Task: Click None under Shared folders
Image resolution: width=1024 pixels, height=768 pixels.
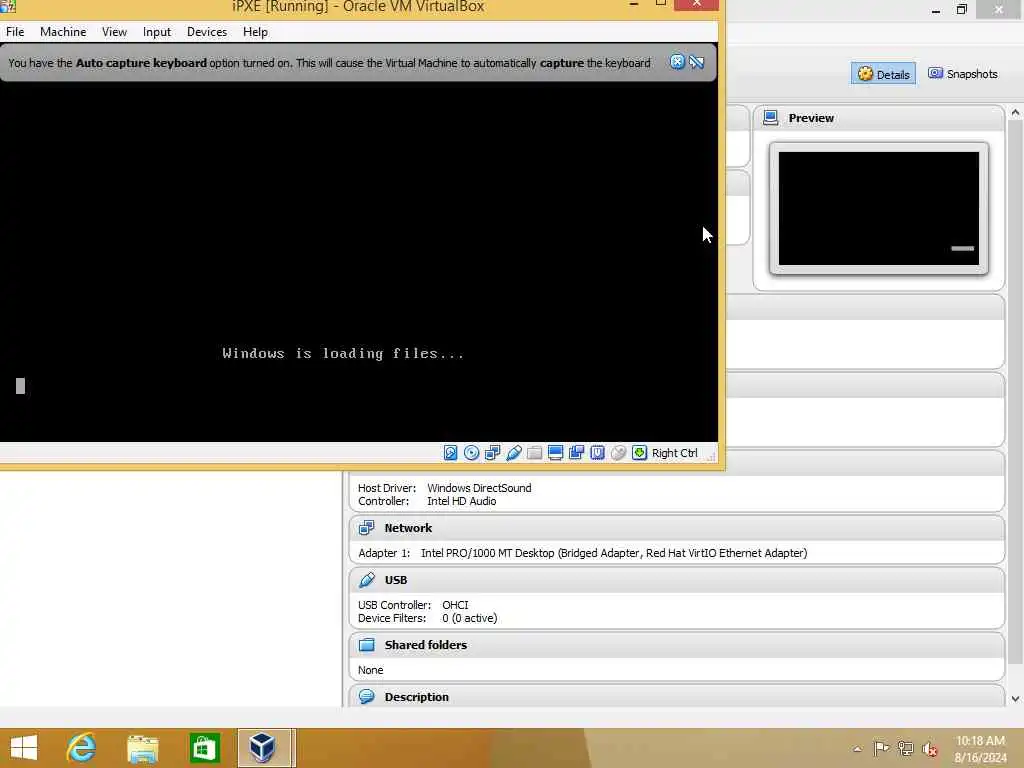Action: (x=370, y=670)
